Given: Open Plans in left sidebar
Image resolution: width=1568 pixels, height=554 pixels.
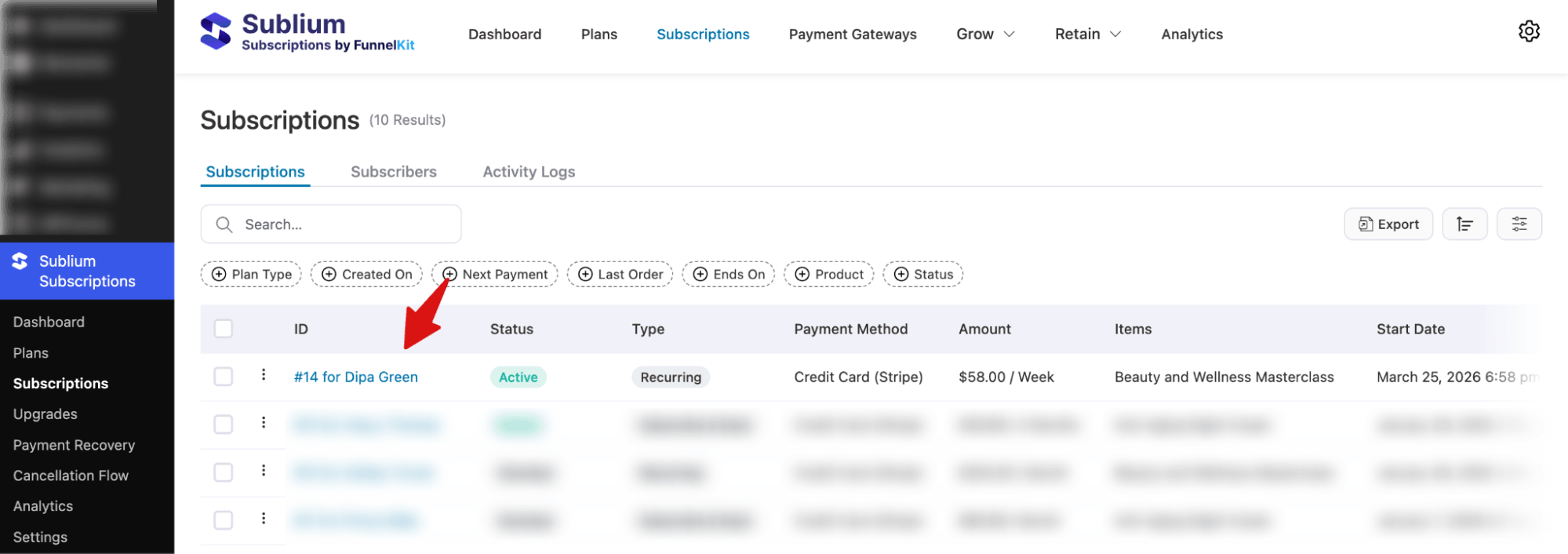Looking at the screenshot, I should coord(31,353).
